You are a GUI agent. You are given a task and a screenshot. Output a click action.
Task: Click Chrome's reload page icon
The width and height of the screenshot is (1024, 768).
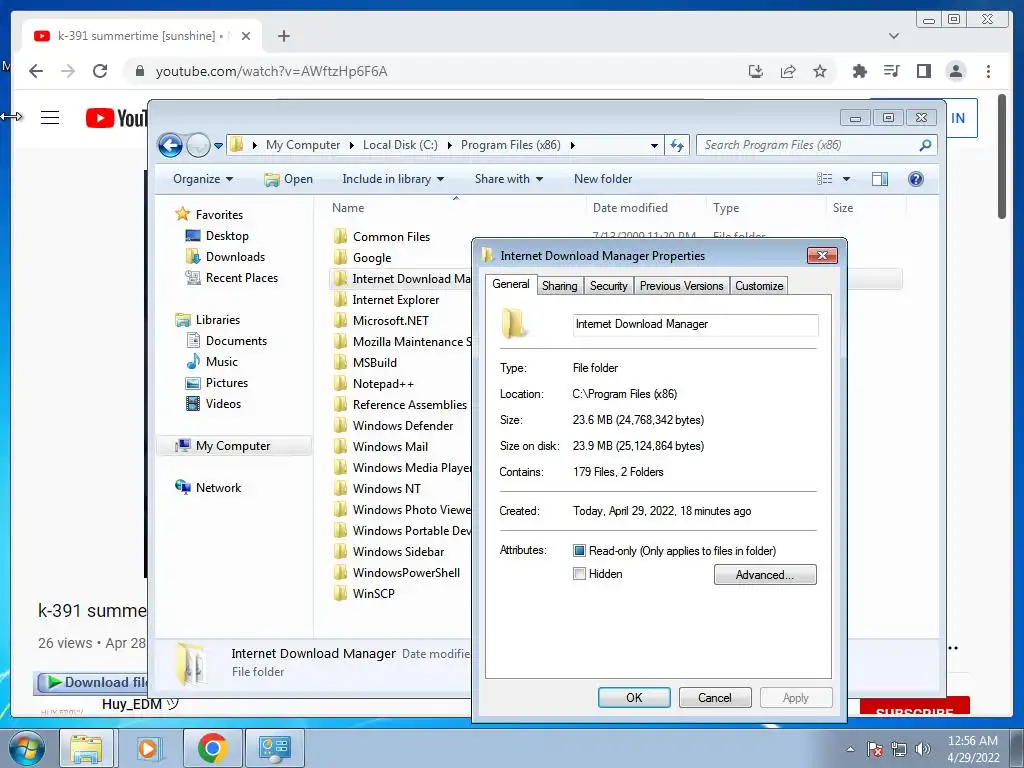pos(99,71)
